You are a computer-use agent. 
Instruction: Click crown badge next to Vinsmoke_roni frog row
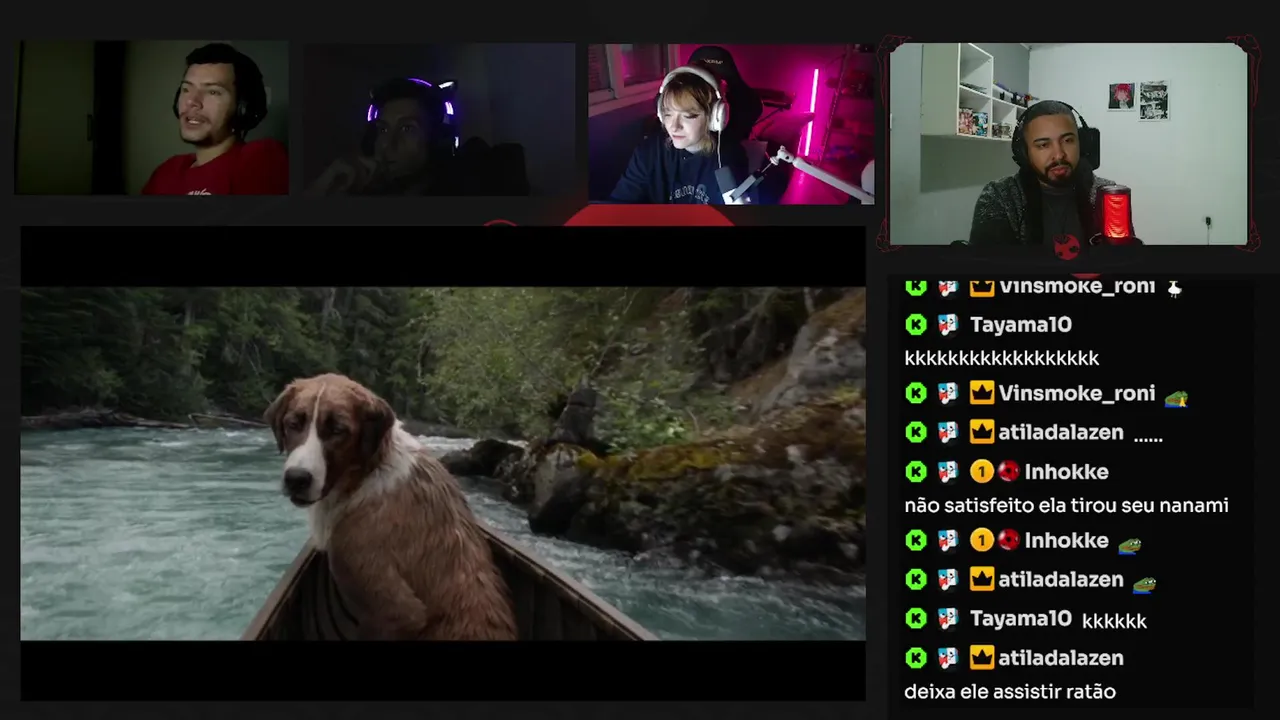tap(982, 393)
